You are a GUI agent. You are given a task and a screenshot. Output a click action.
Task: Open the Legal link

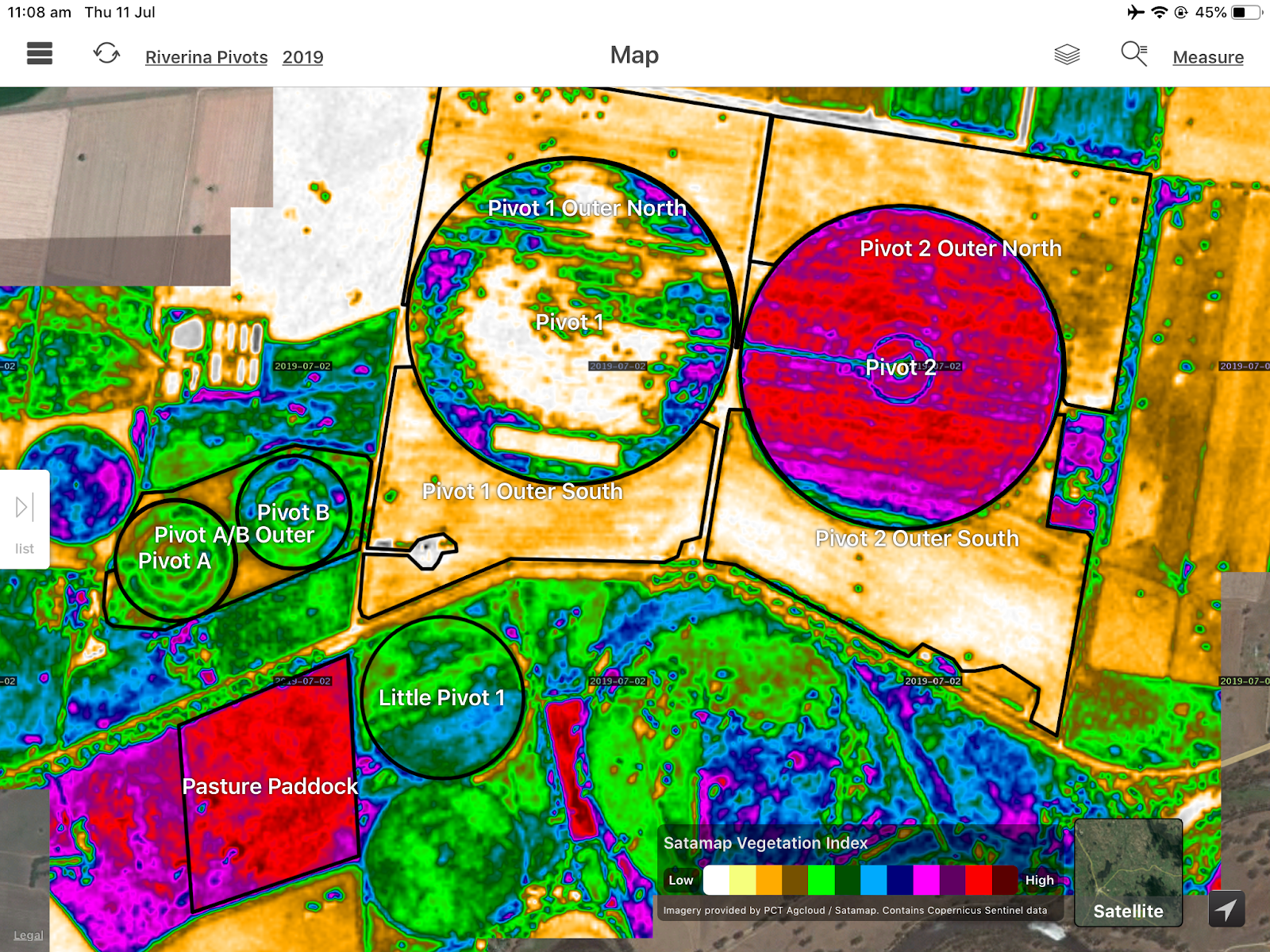pos(28,935)
